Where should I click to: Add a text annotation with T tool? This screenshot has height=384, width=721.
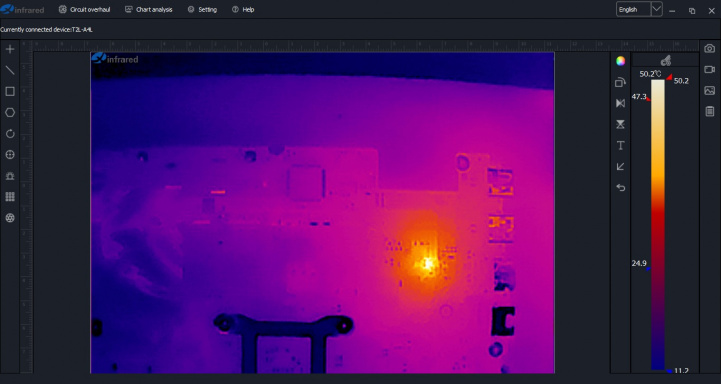620,145
